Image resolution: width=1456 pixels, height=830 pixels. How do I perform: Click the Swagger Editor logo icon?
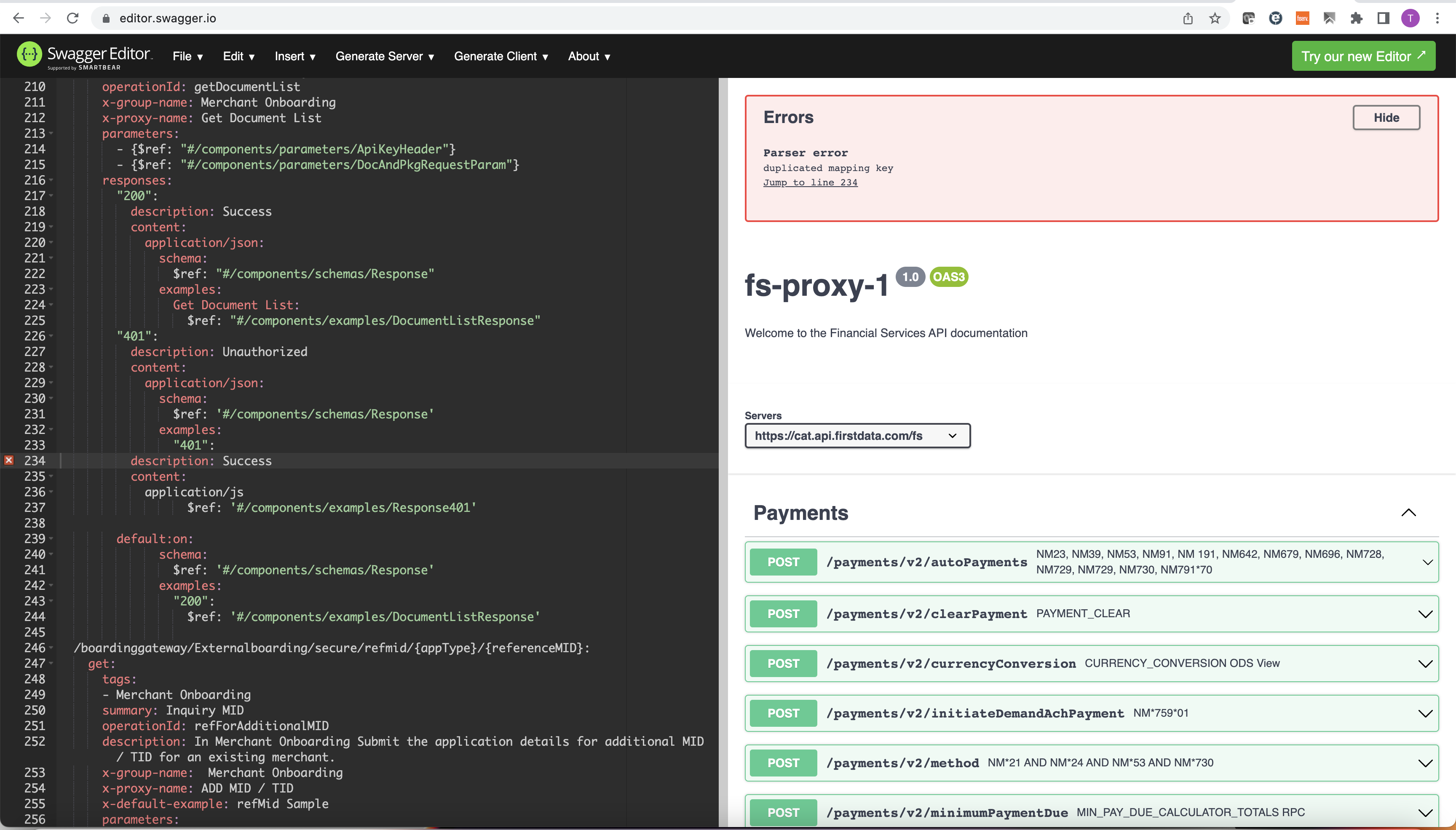[29, 54]
